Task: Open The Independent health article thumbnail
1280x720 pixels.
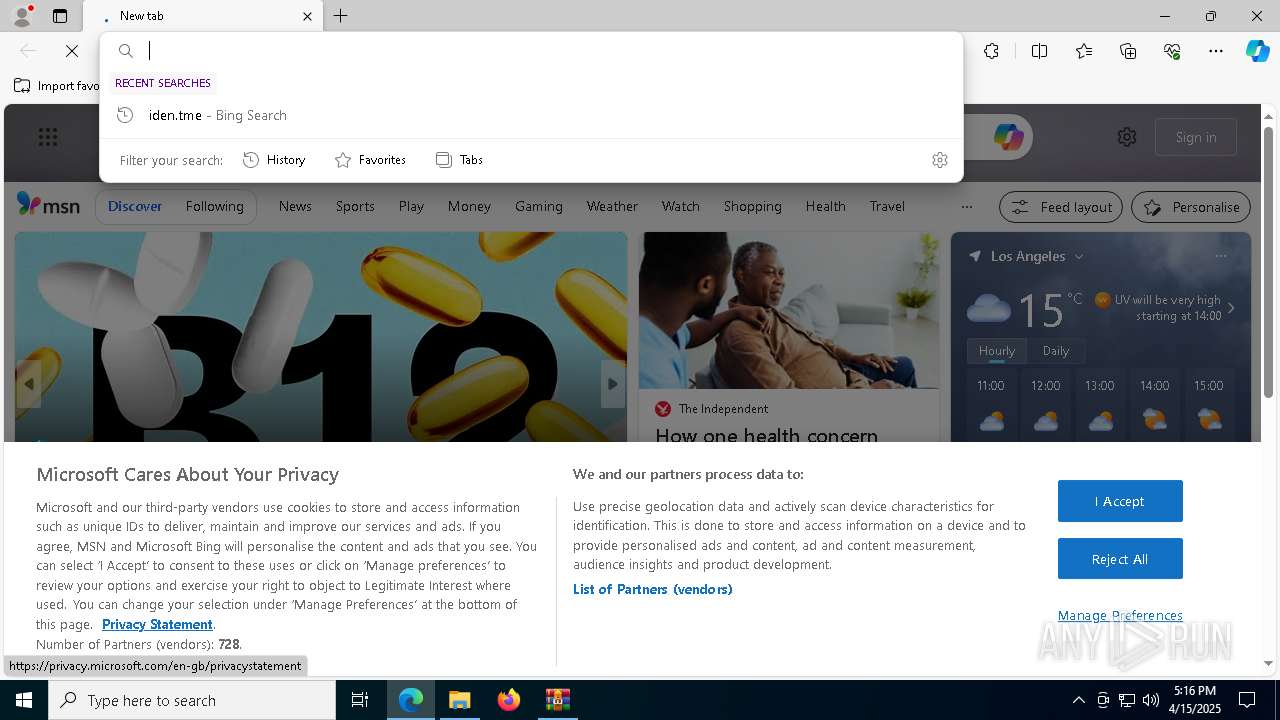Action: (x=789, y=311)
